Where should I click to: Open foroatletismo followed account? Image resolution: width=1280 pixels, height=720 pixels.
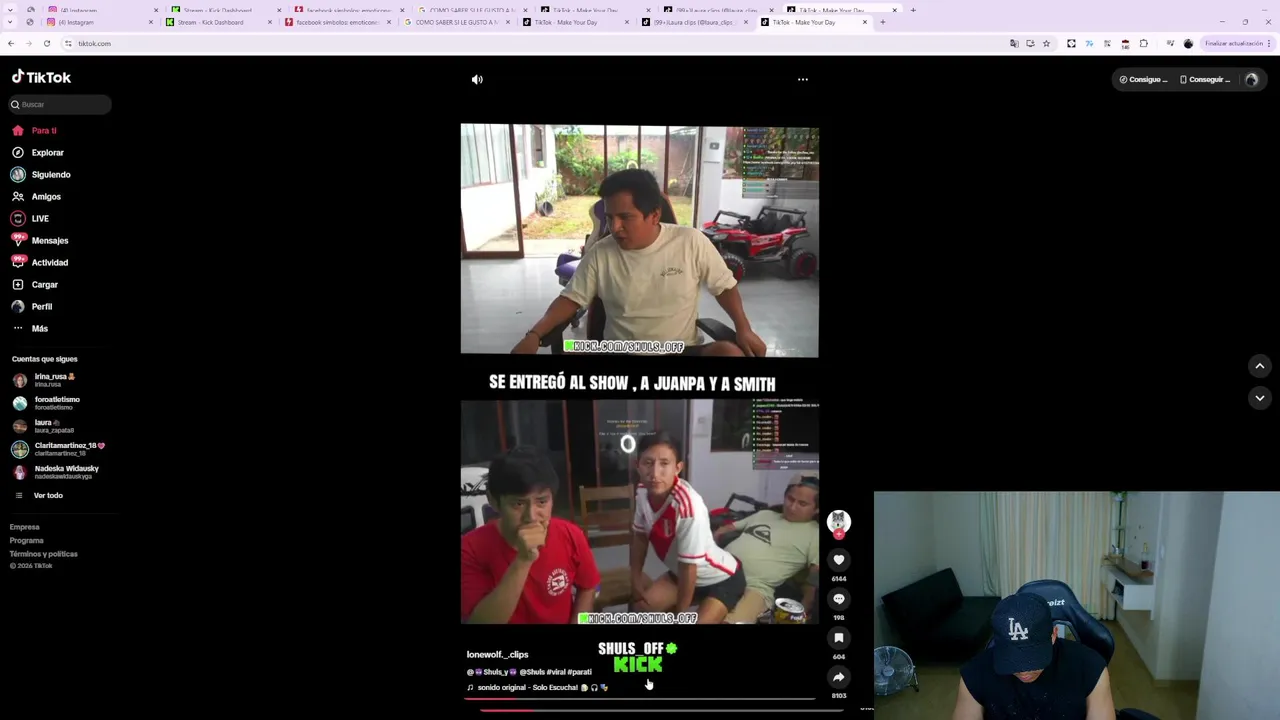tap(55, 403)
